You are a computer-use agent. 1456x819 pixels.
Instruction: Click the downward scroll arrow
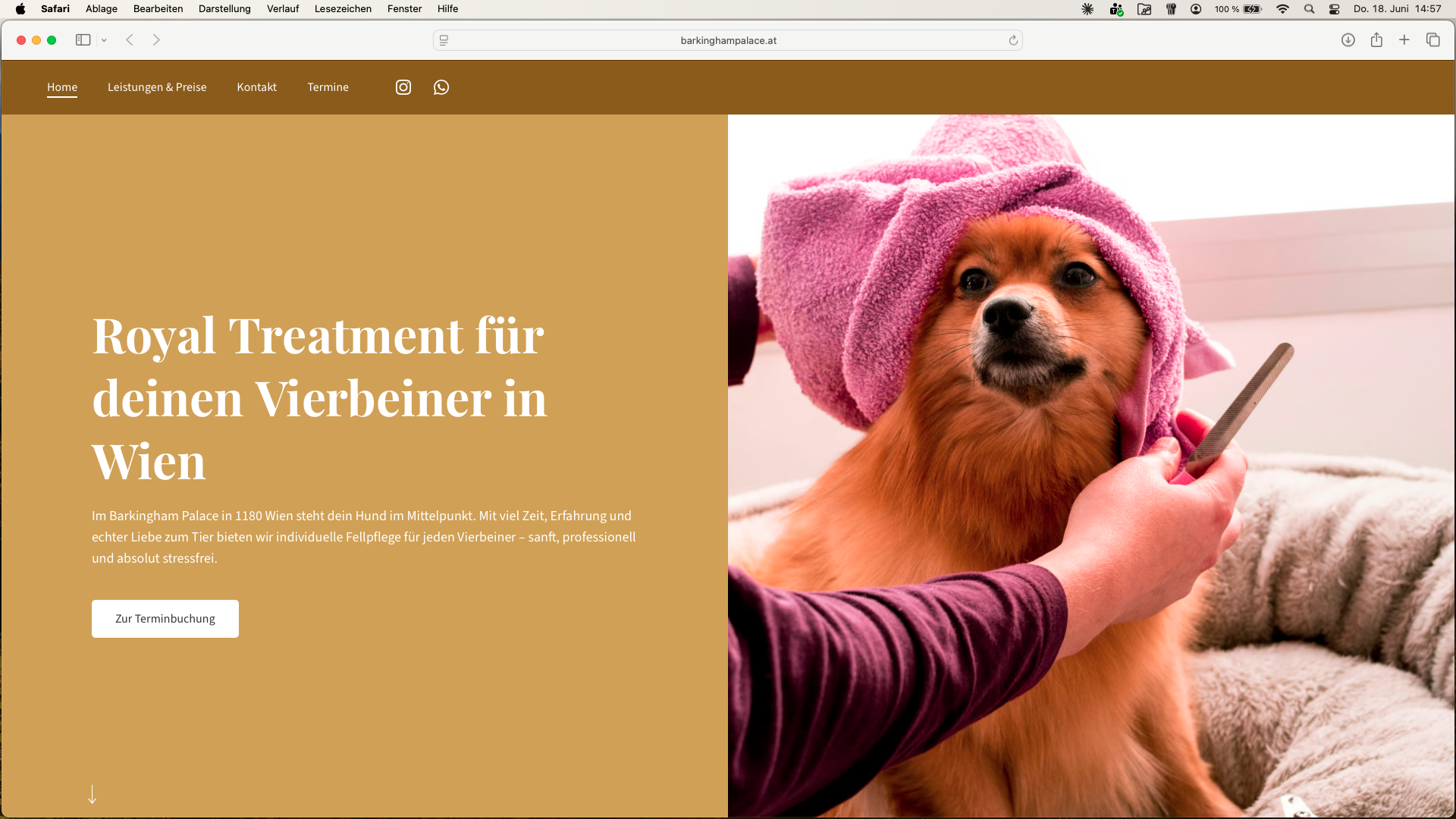pos(93,794)
